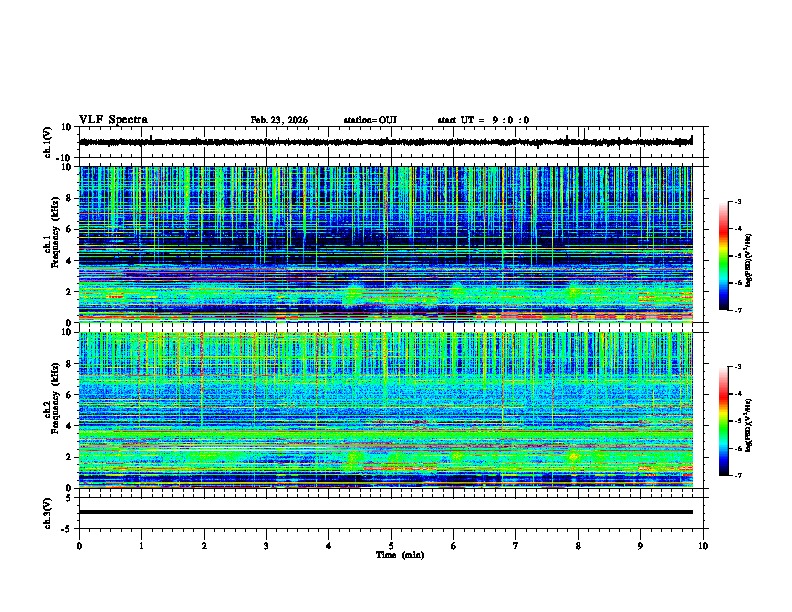Image resolution: width=792 pixels, height=612 pixels.
Task: Click the ch.2 colorbar "log(PSD)" units label
Action: tap(749, 425)
